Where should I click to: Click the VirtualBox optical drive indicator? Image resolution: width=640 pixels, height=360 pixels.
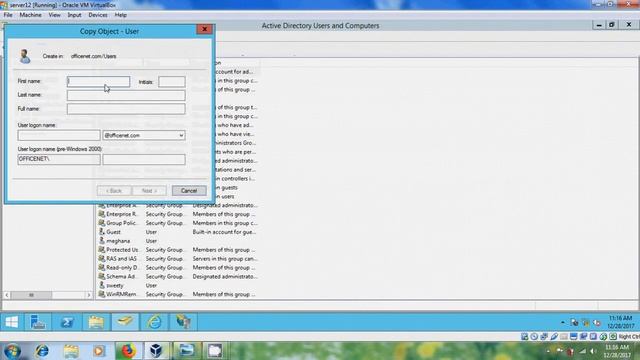click(x=534, y=337)
